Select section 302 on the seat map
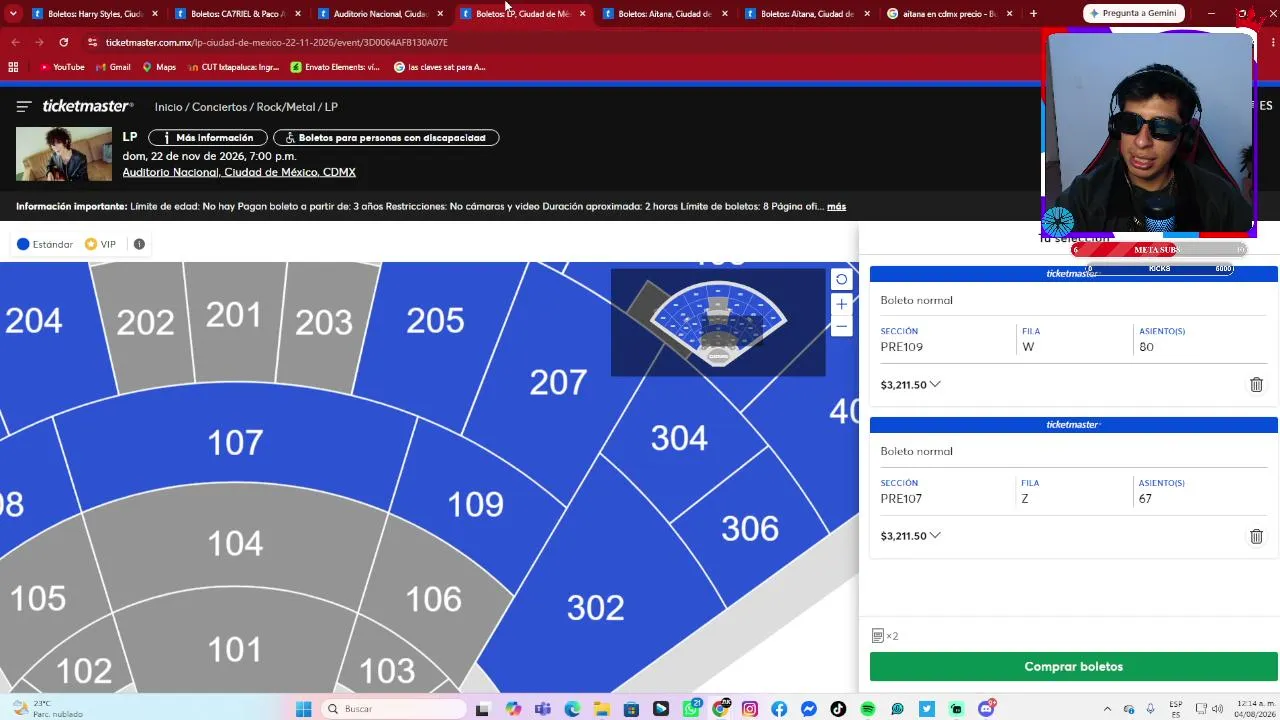Image resolution: width=1280 pixels, height=720 pixels. pyautogui.click(x=595, y=607)
